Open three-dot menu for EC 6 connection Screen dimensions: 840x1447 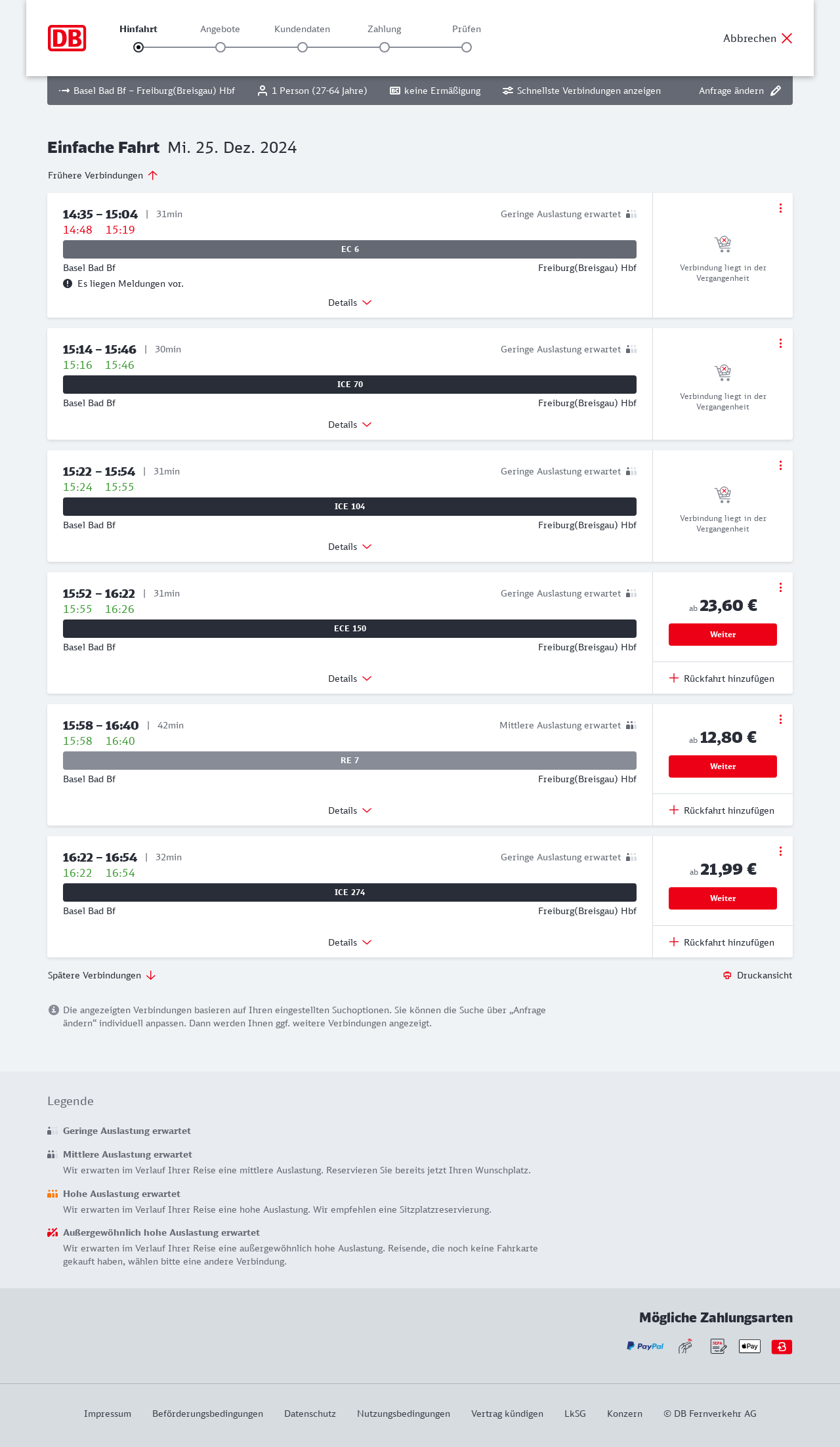point(780,208)
